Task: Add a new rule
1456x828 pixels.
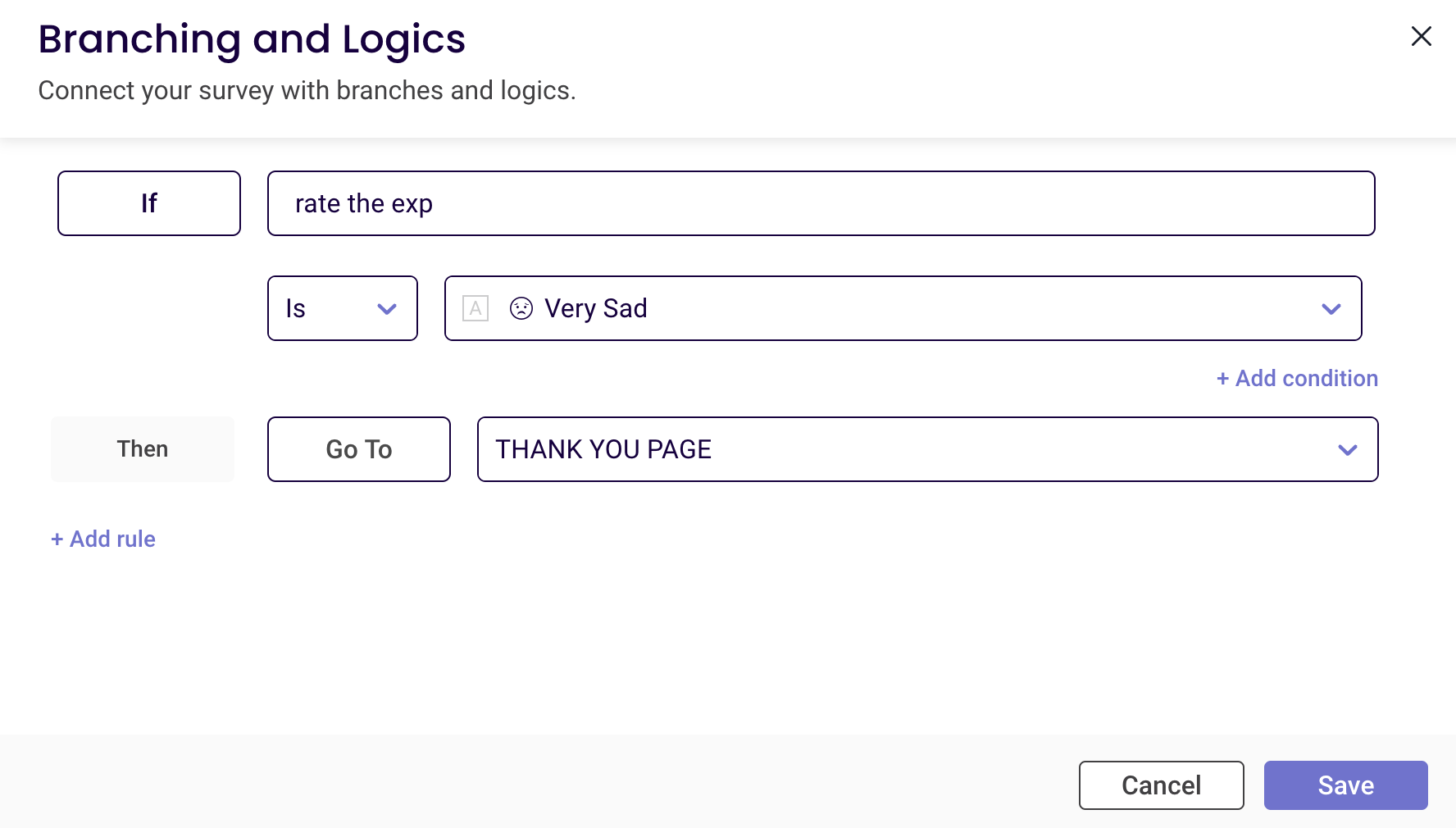Action: pyautogui.click(x=103, y=539)
